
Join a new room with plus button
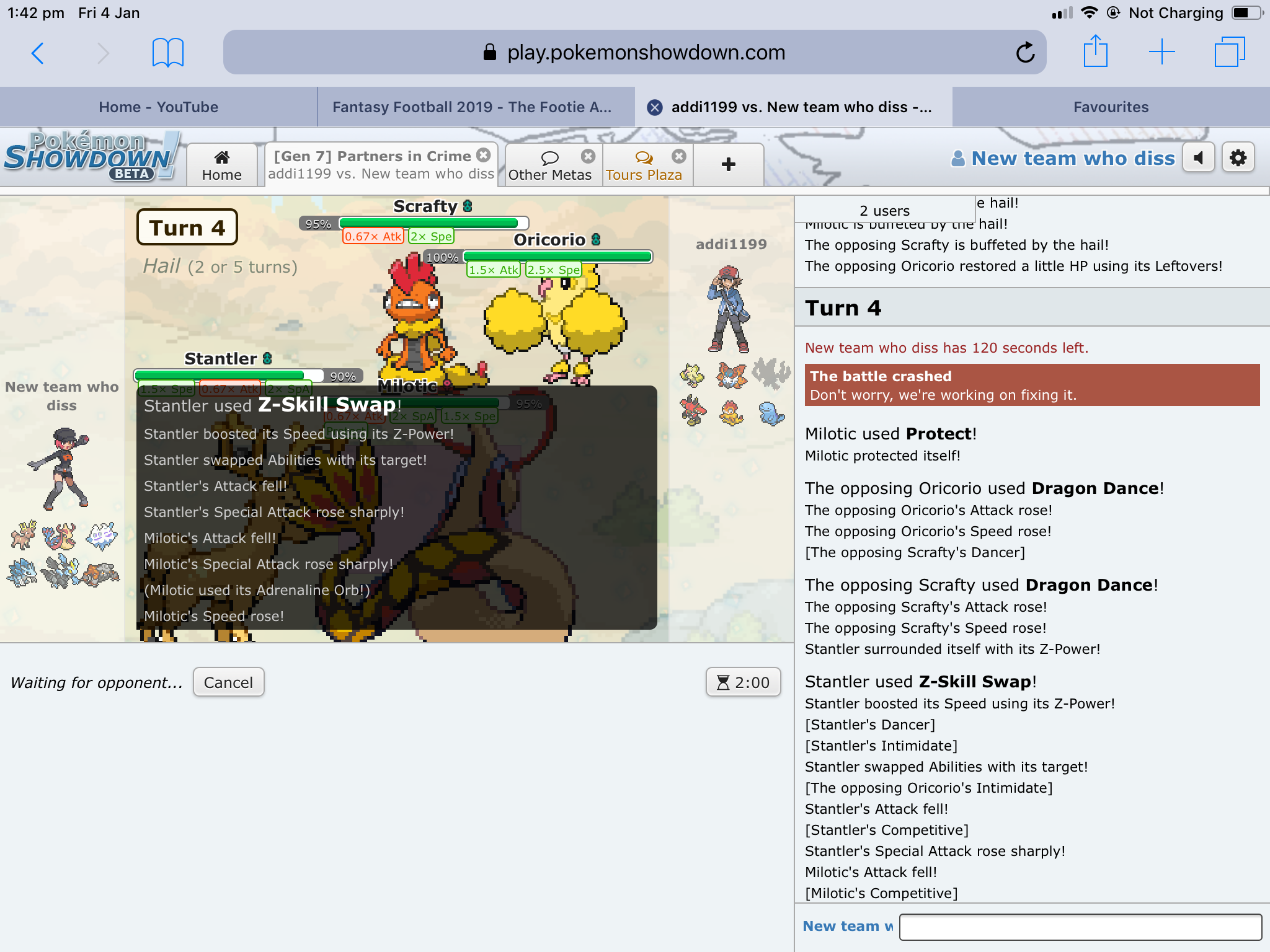coord(729,164)
